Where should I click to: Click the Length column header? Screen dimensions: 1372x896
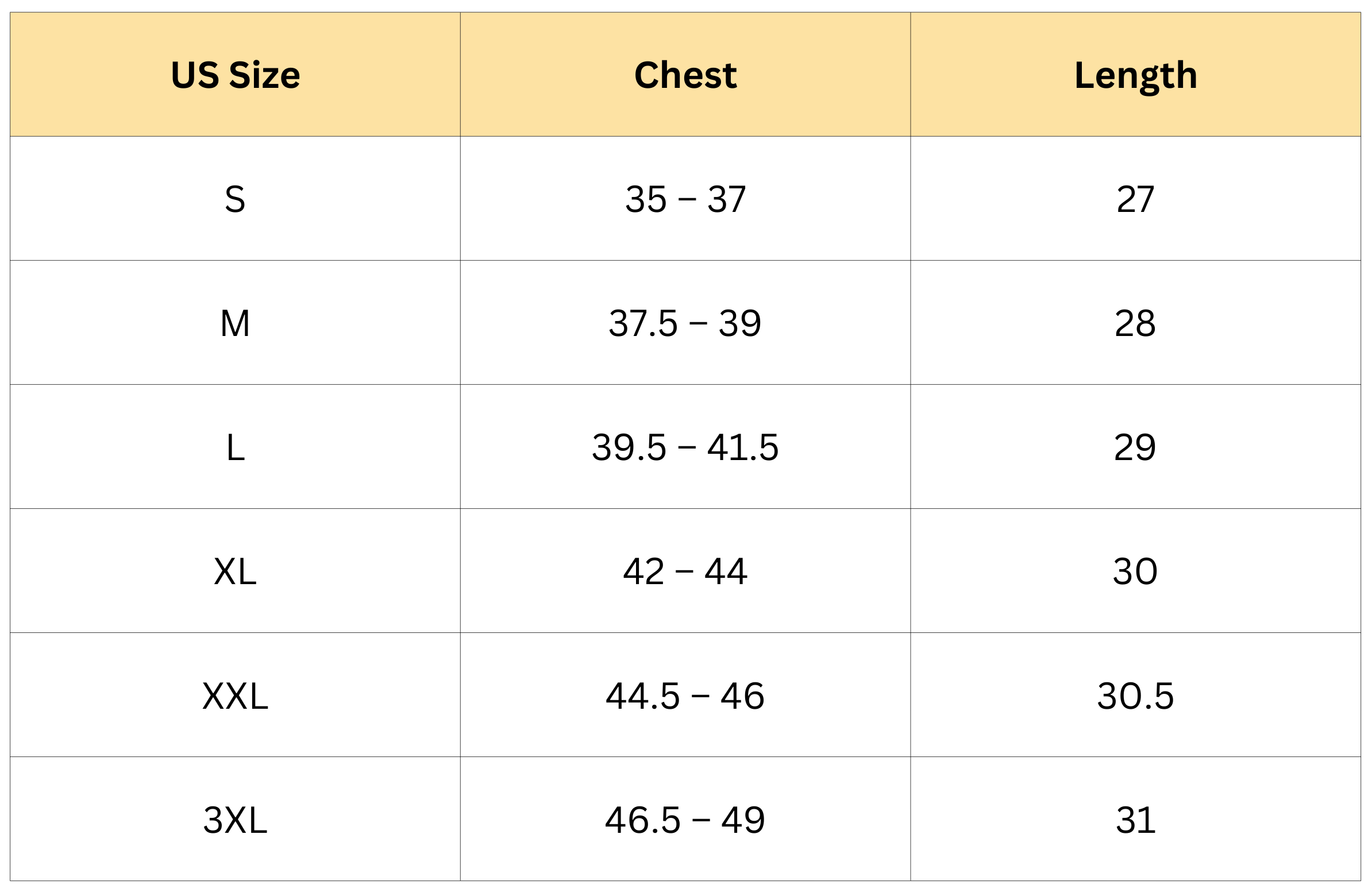(x=1135, y=75)
